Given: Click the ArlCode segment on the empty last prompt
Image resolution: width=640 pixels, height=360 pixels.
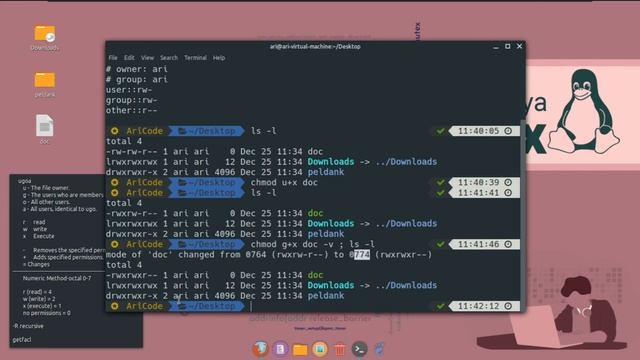Looking at the screenshot, I should point(144,306).
